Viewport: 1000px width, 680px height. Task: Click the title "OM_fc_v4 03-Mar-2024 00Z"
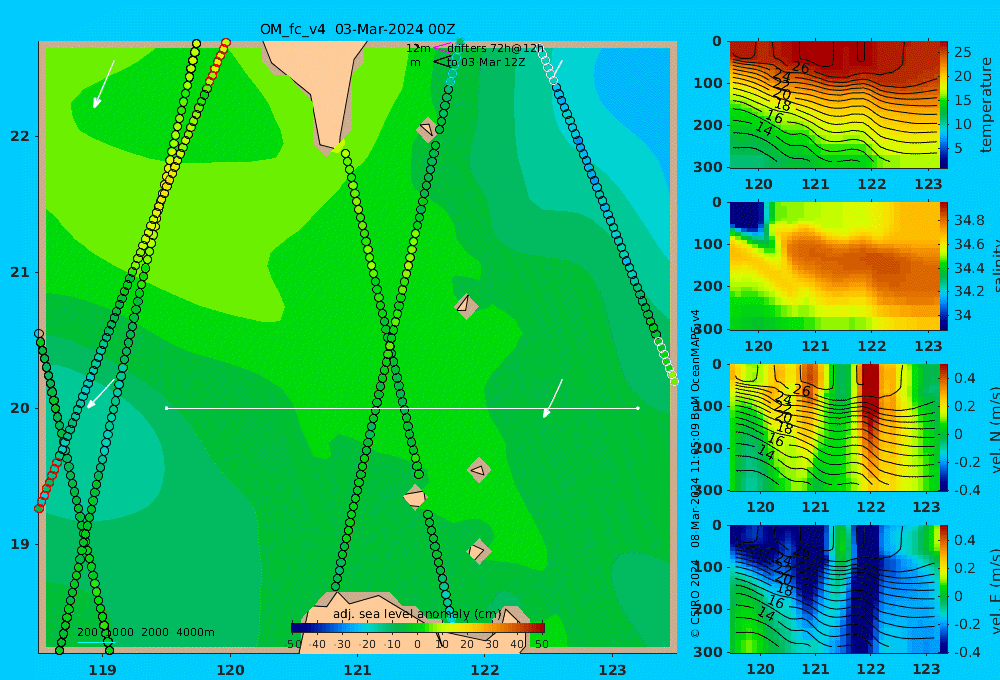pos(358,29)
